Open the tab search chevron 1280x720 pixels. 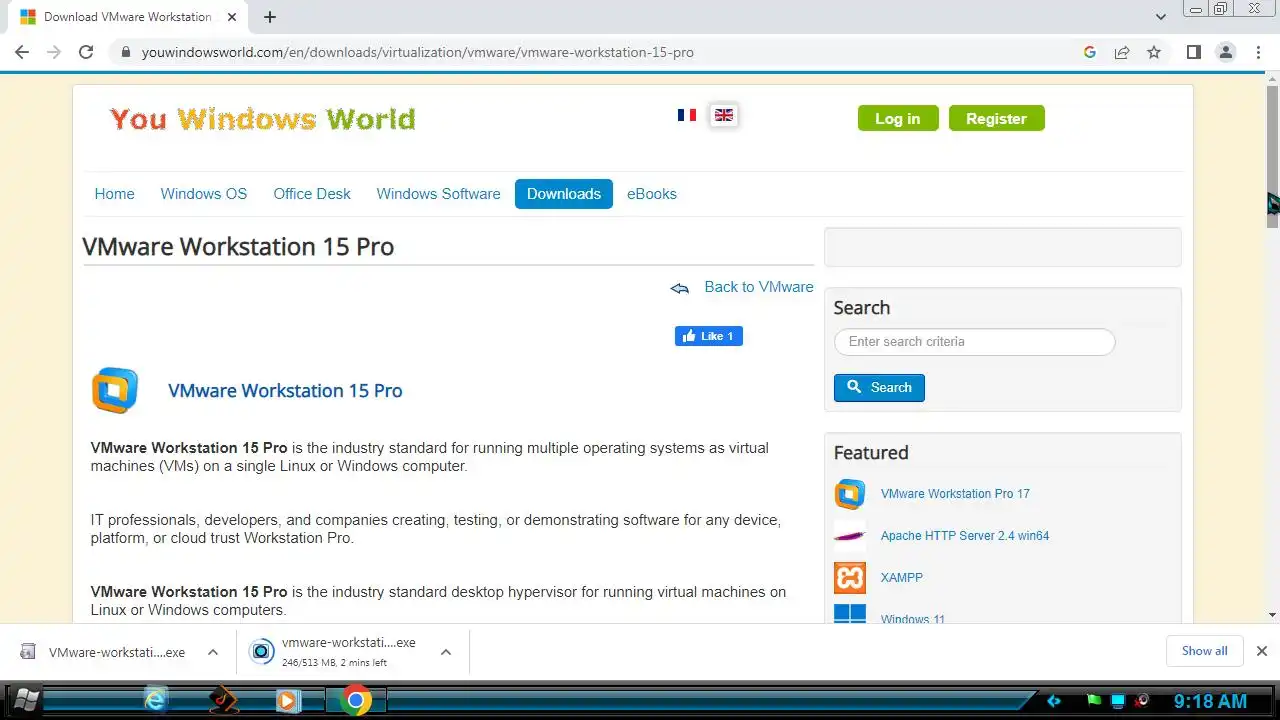(x=1161, y=17)
